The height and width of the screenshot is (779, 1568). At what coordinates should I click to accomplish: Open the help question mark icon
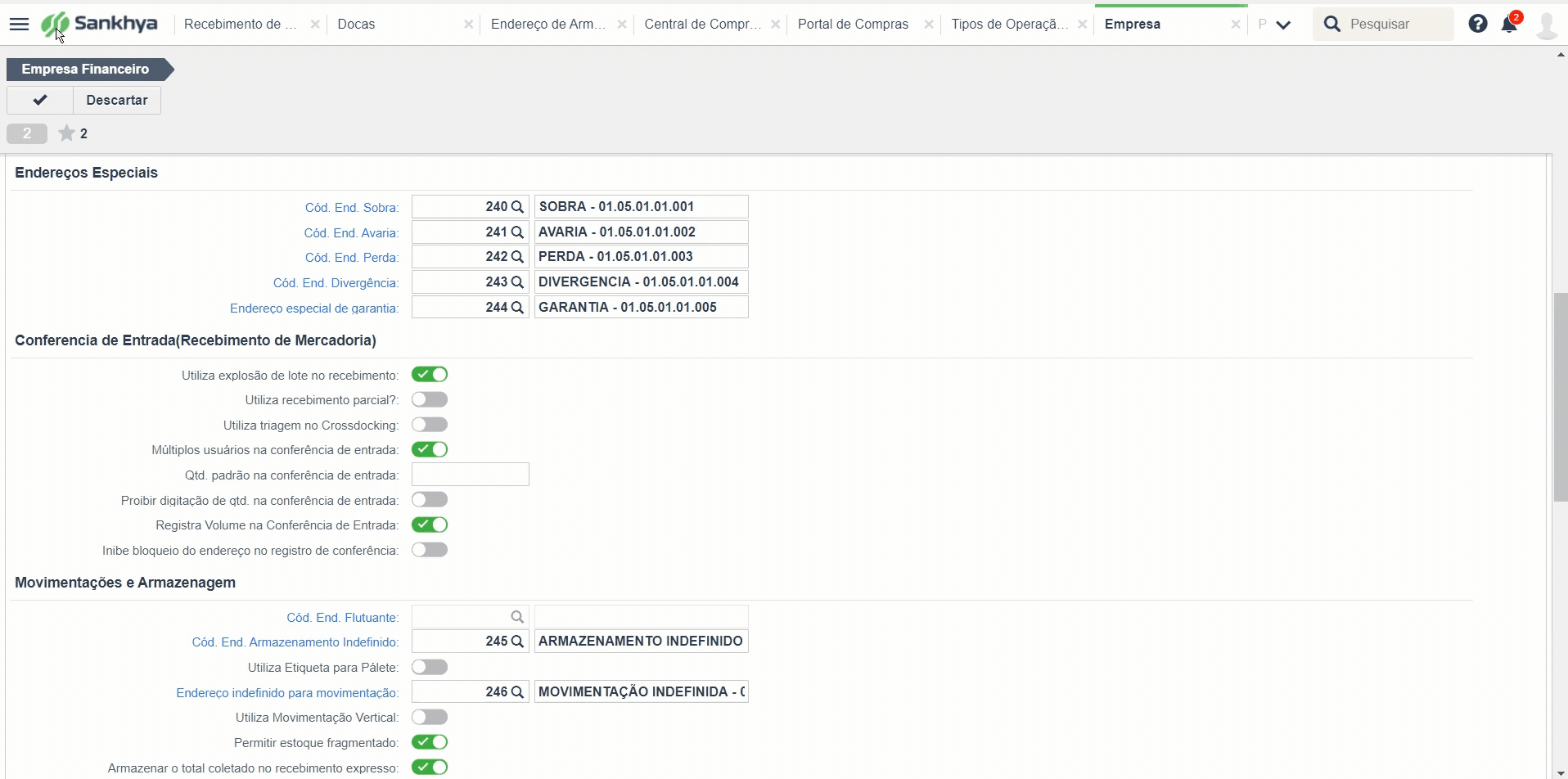coord(1478,24)
